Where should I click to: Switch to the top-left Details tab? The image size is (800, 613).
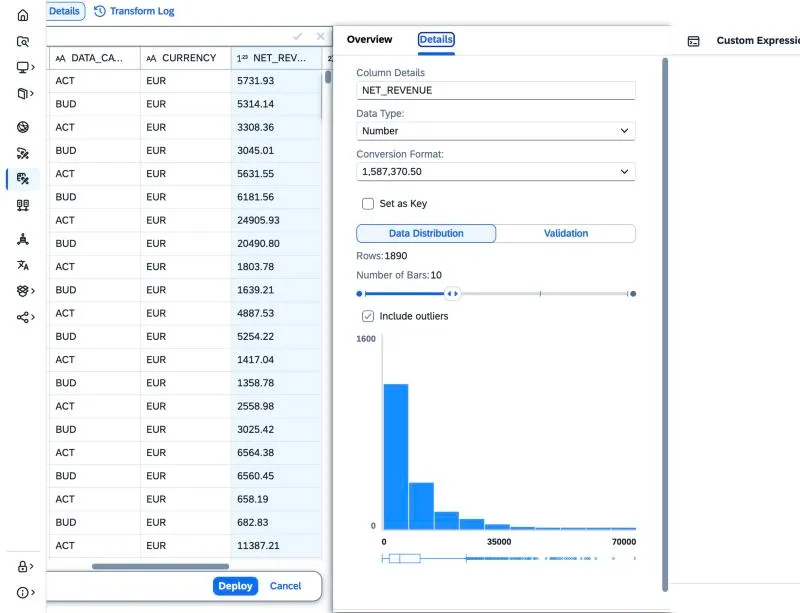(x=64, y=11)
